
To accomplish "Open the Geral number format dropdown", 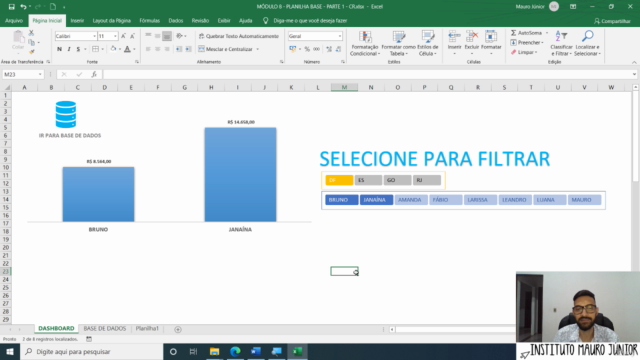I will (340, 36).
